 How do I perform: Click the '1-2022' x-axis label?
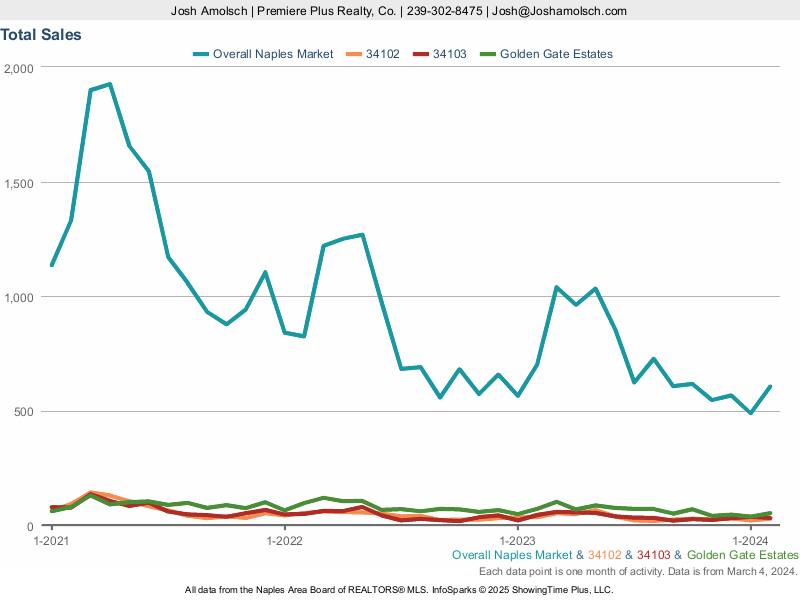tap(285, 541)
